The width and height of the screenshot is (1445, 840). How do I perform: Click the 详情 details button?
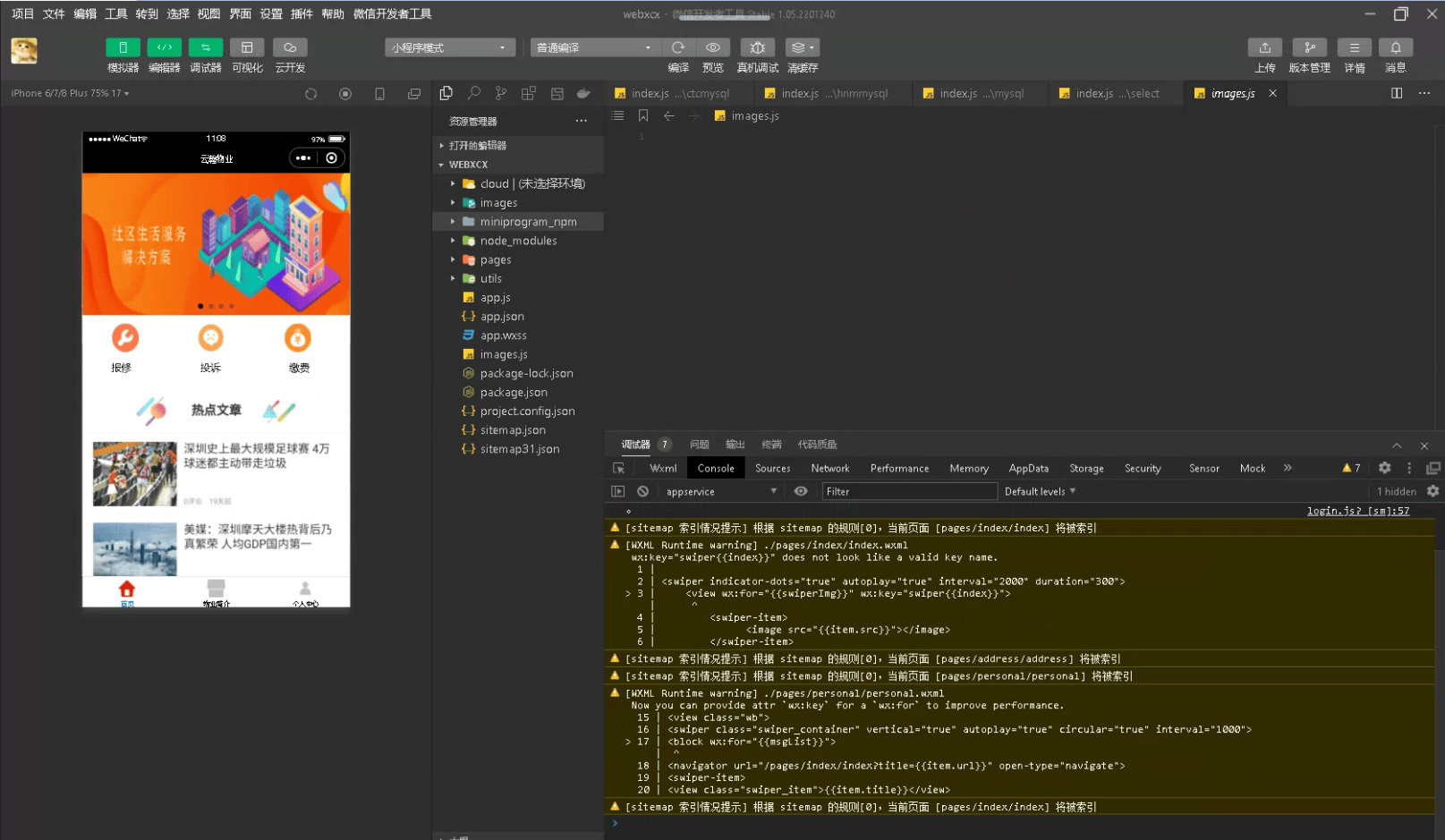tap(1354, 47)
